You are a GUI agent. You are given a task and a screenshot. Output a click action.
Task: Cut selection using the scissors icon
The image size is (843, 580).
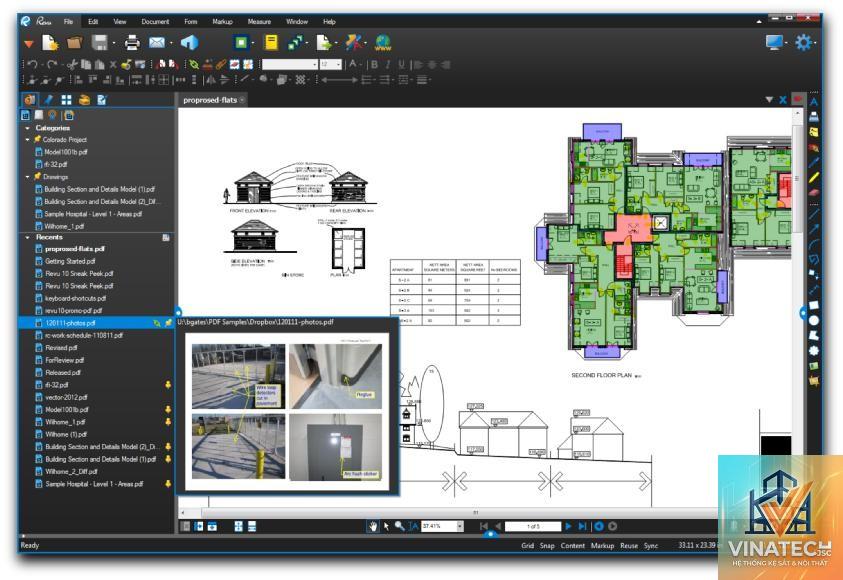(72, 65)
